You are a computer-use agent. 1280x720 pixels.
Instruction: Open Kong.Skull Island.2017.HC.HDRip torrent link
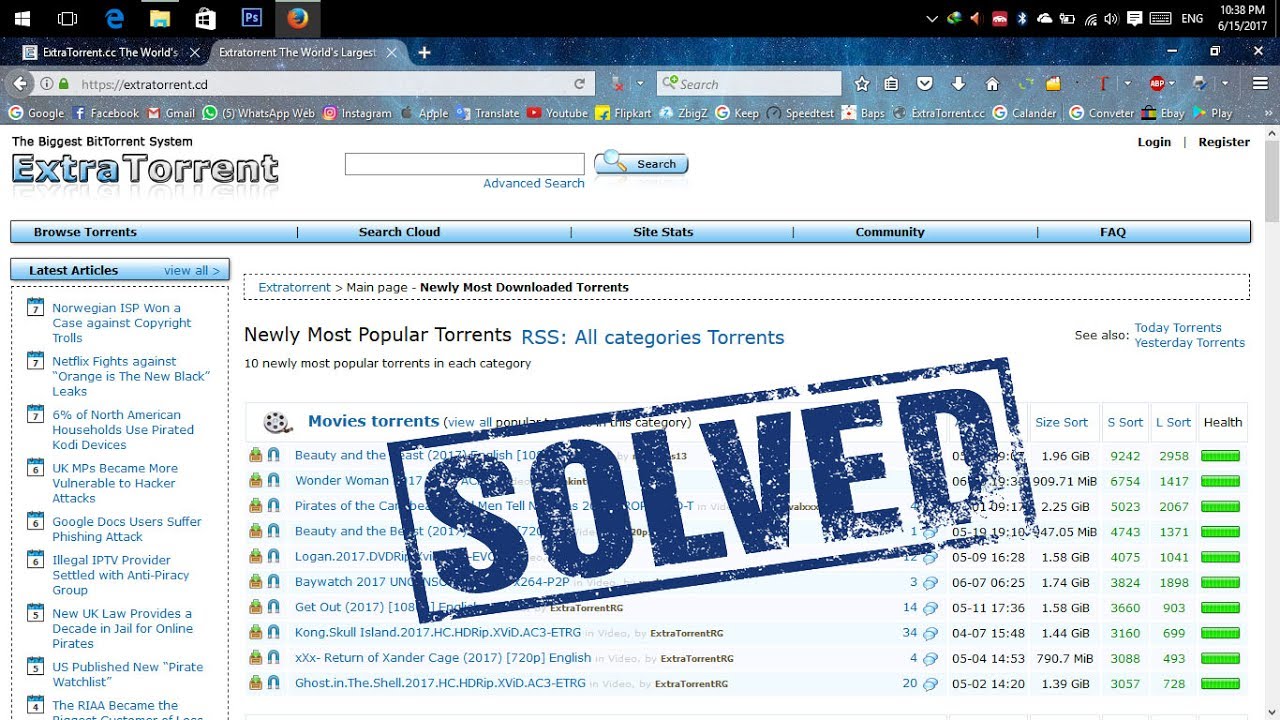[440, 632]
